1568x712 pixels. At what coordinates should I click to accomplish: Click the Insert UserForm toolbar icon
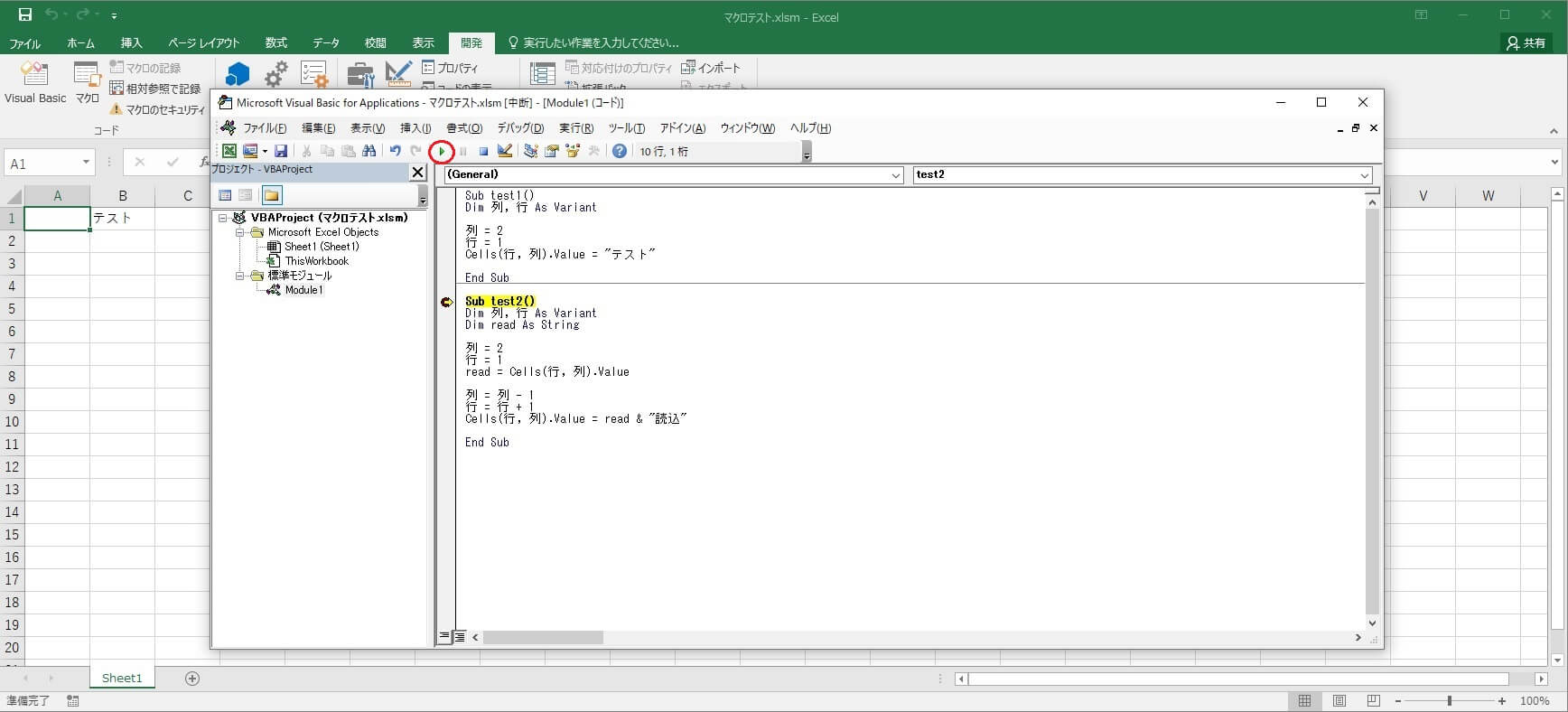click(250, 151)
